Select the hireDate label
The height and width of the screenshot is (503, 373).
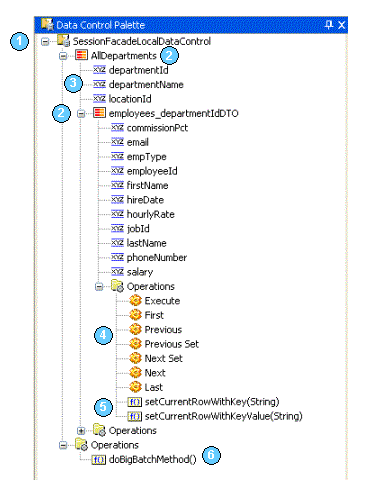pos(145,200)
